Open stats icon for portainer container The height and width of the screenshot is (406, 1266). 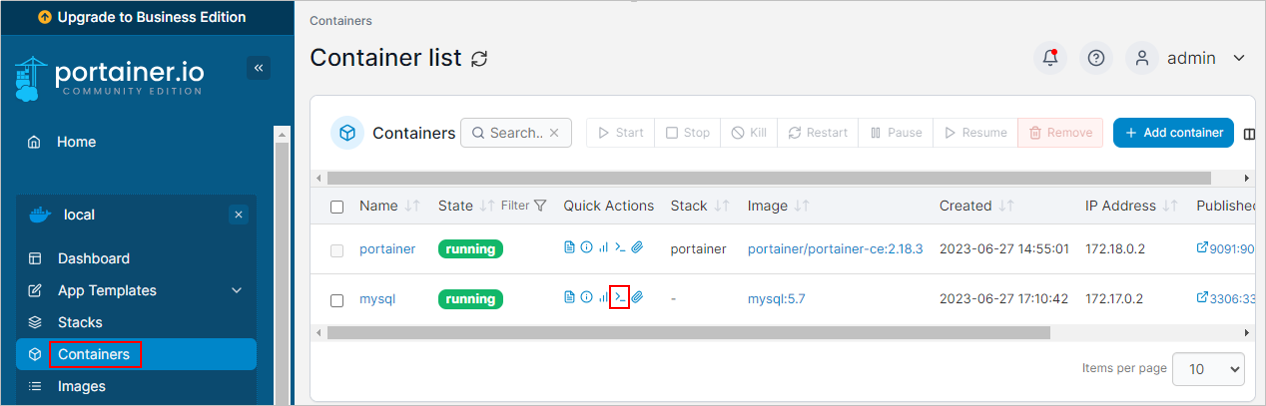pos(603,248)
